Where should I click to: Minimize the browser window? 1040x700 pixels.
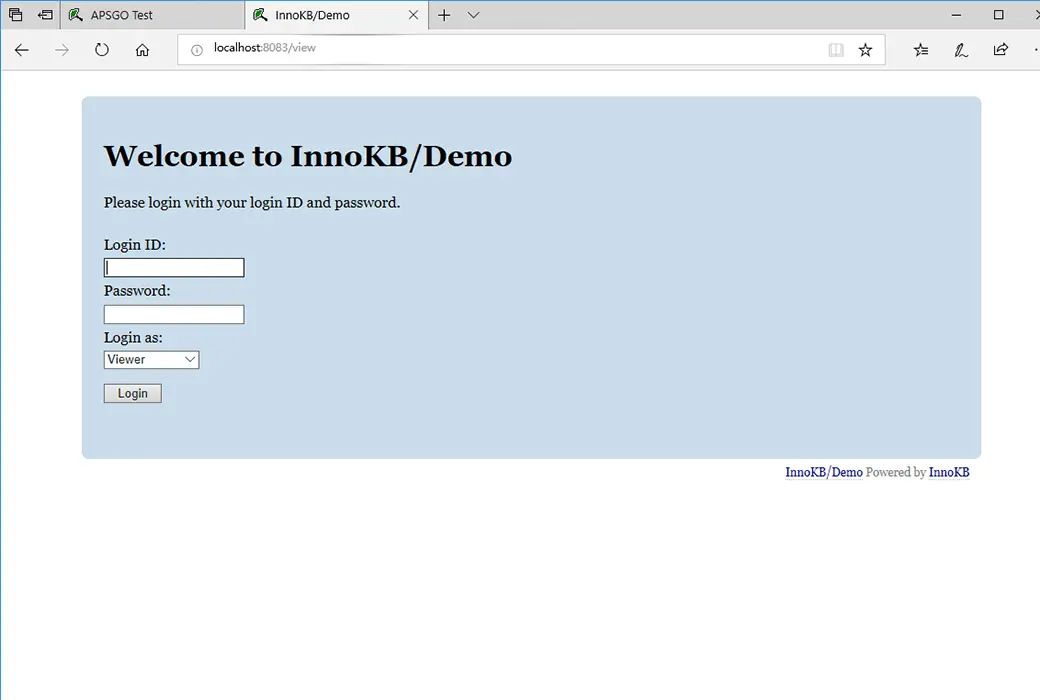point(956,15)
